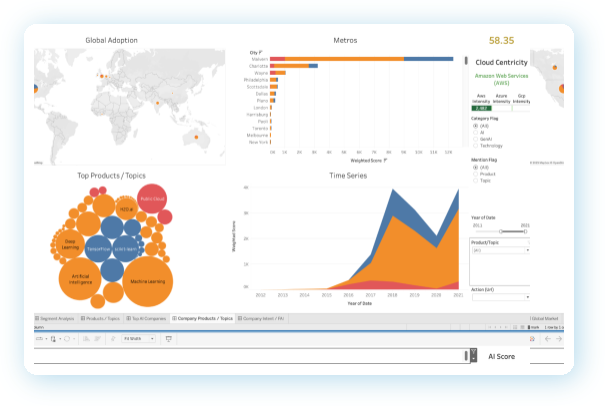The width and height of the screenshot is (605, 406).
Task: Select the Product radio under Mention Flag
Action: 474,173
